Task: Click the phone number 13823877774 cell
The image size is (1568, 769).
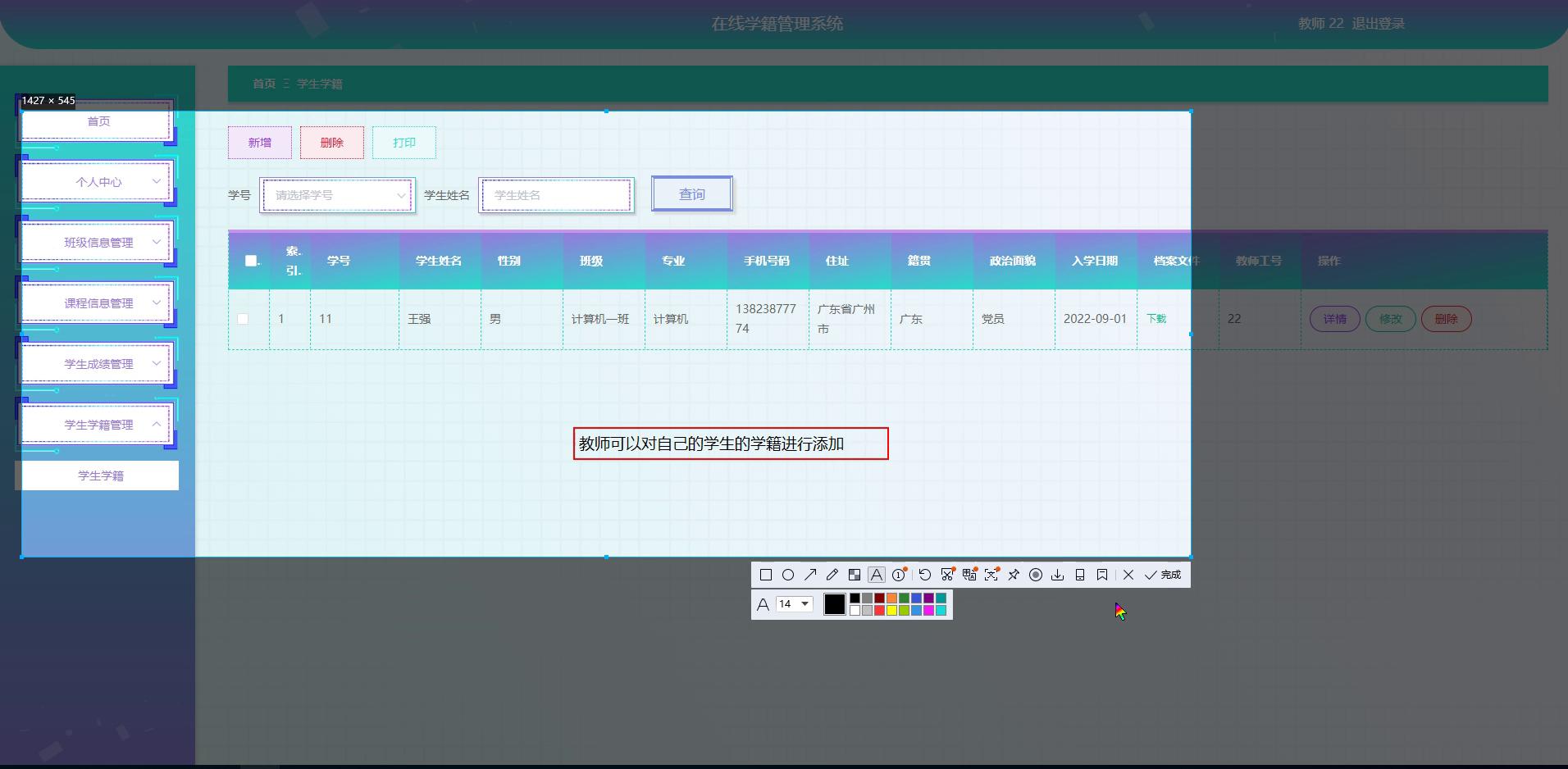Action: (766, 319)
